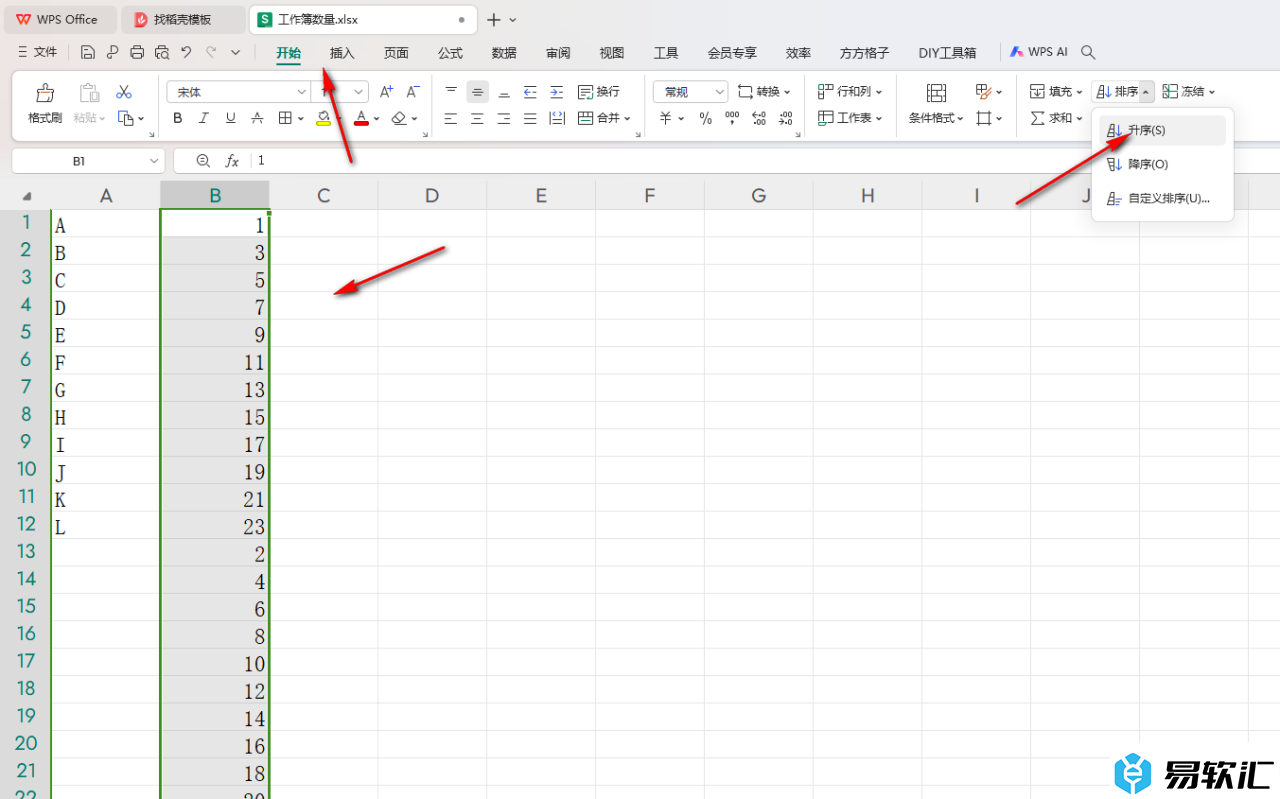Viewport: 1280px width, 799px height.
Task: Choose 降序(O) from the sort menu
Action: tap(1162, 165)
